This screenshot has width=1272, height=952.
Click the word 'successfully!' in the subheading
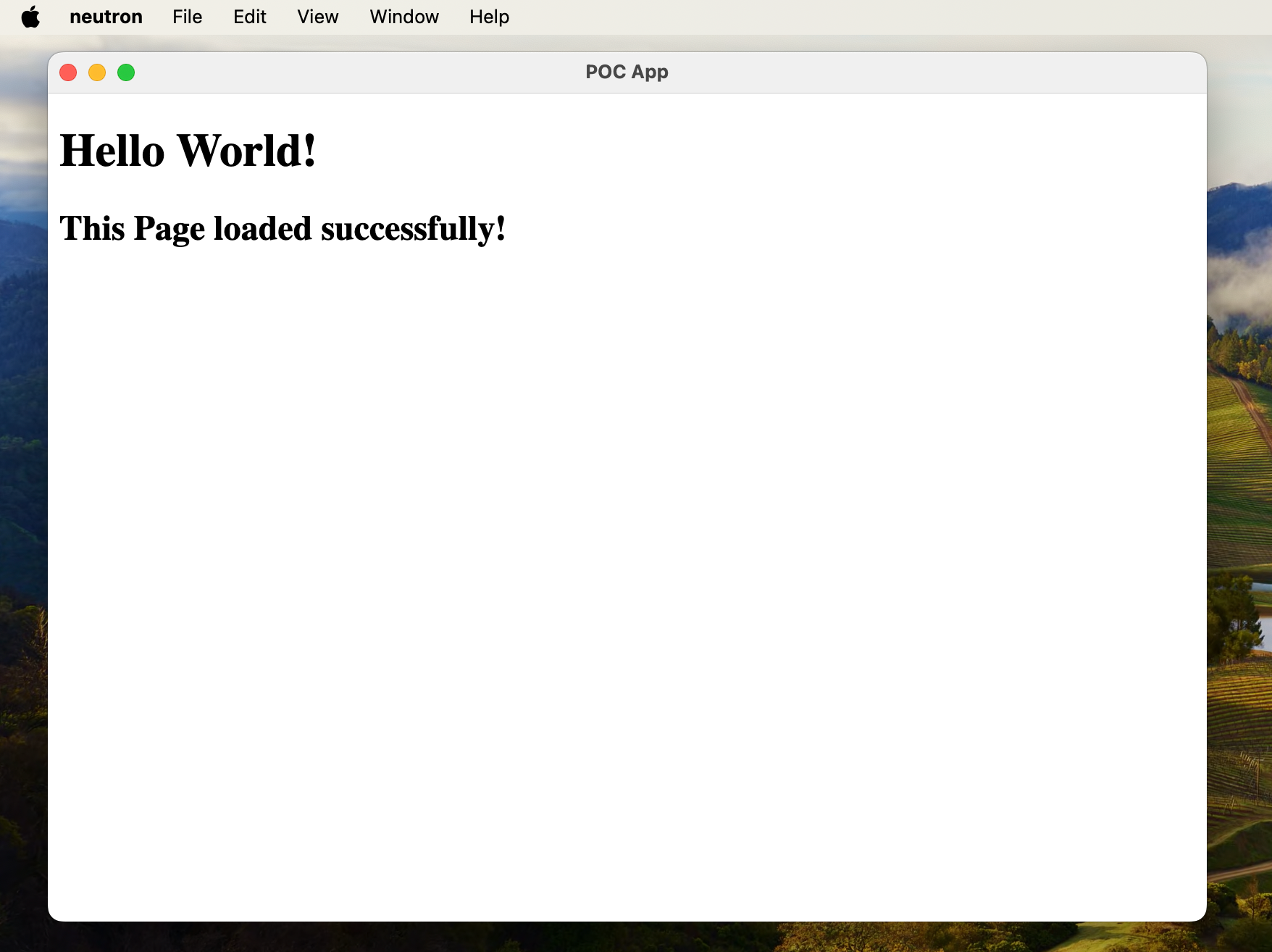click(x=413, y=228)
